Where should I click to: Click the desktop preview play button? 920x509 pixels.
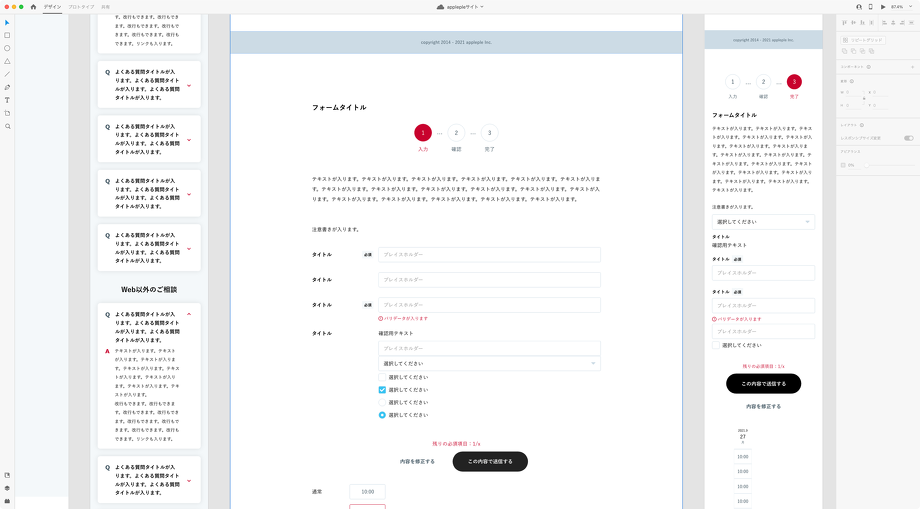pyautogui.click(x=883, y=6)
